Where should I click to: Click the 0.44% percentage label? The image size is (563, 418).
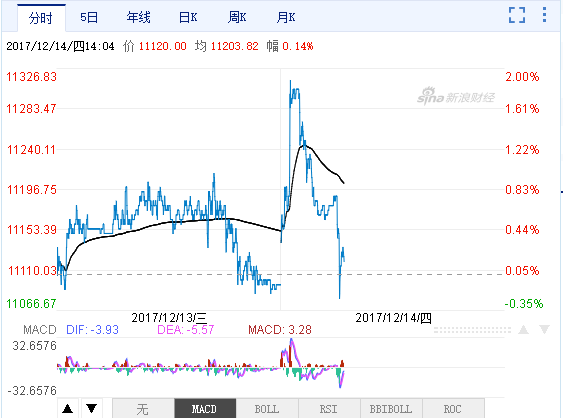click(522, 229)
